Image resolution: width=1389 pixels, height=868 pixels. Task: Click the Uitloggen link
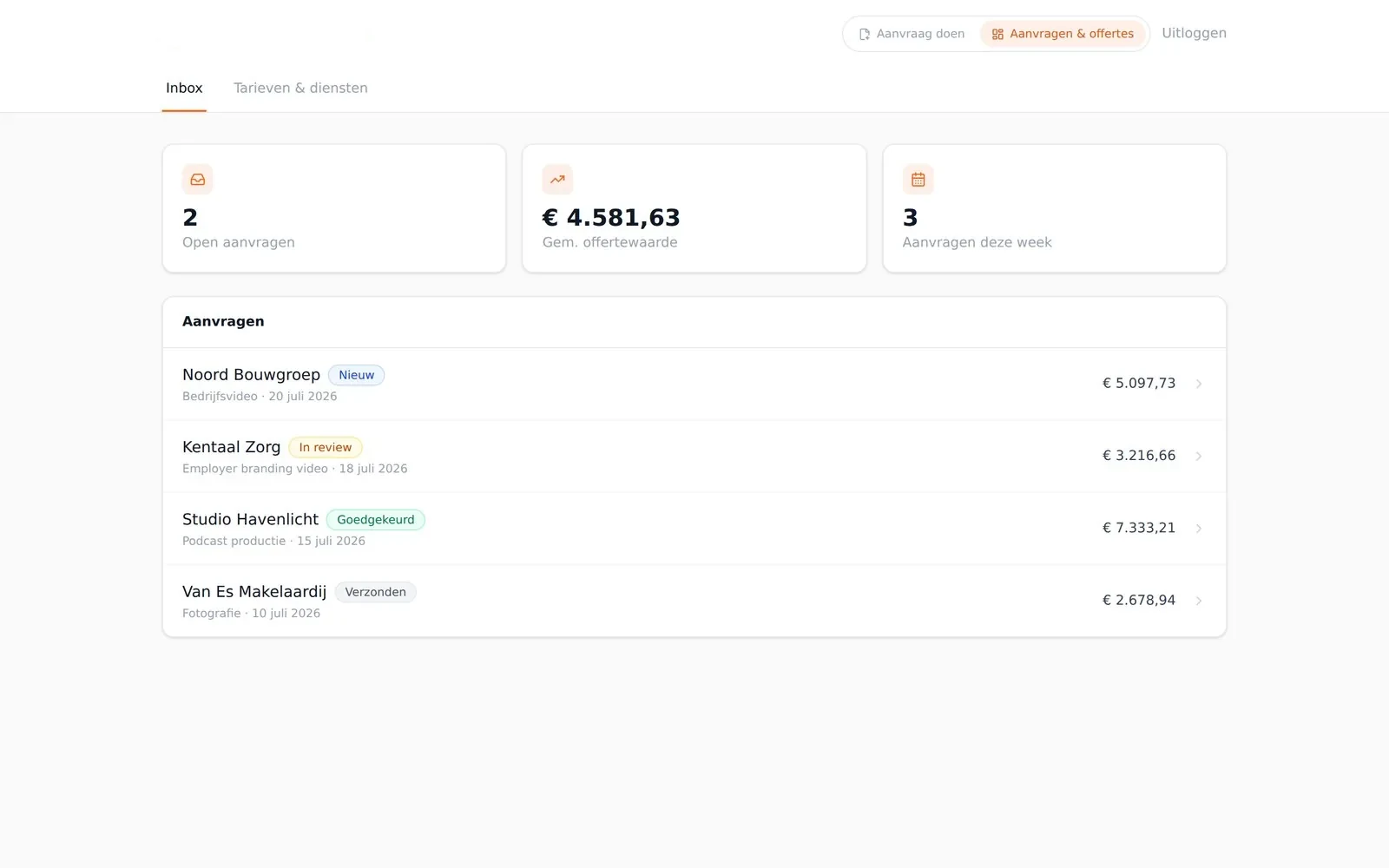tap(1194, 33)
